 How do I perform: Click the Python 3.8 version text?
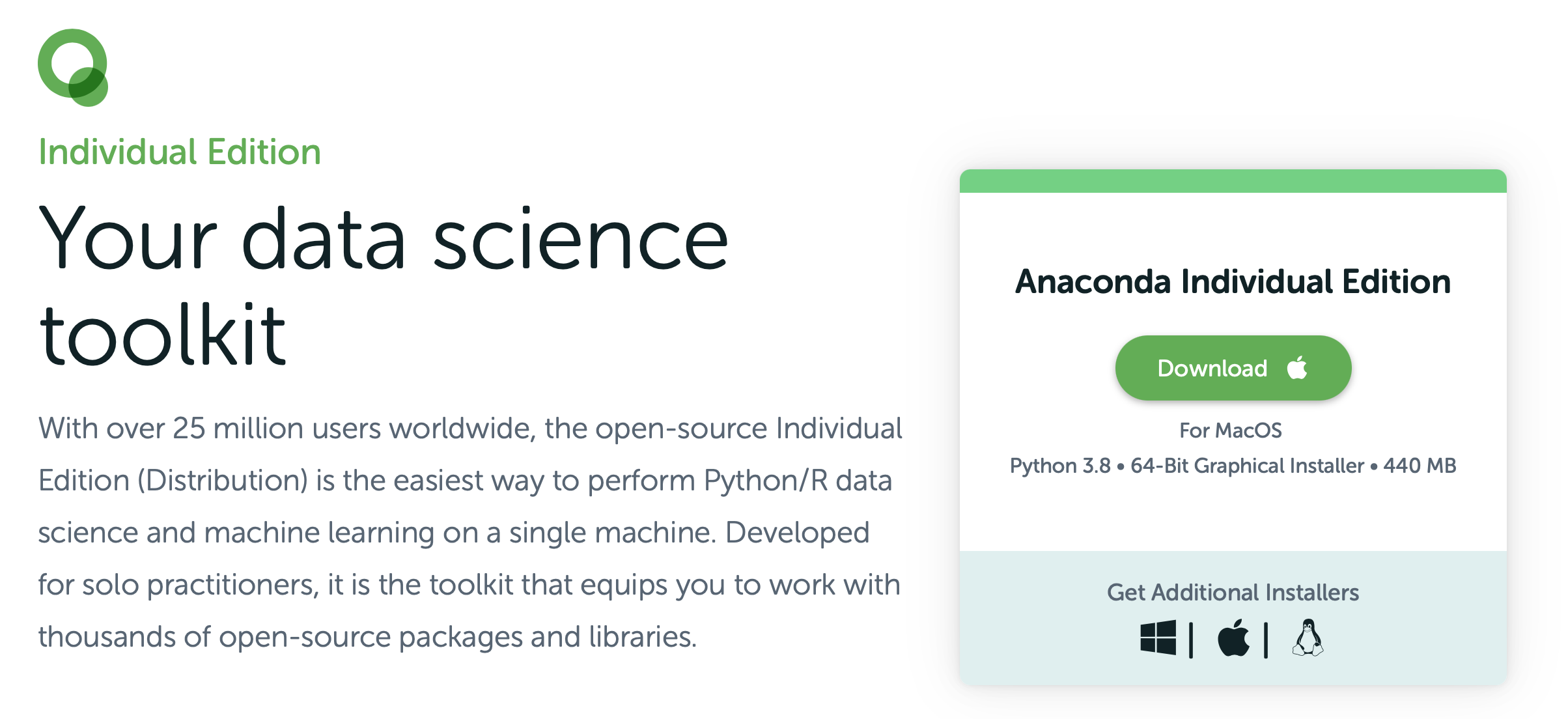tap(1060, 466)
